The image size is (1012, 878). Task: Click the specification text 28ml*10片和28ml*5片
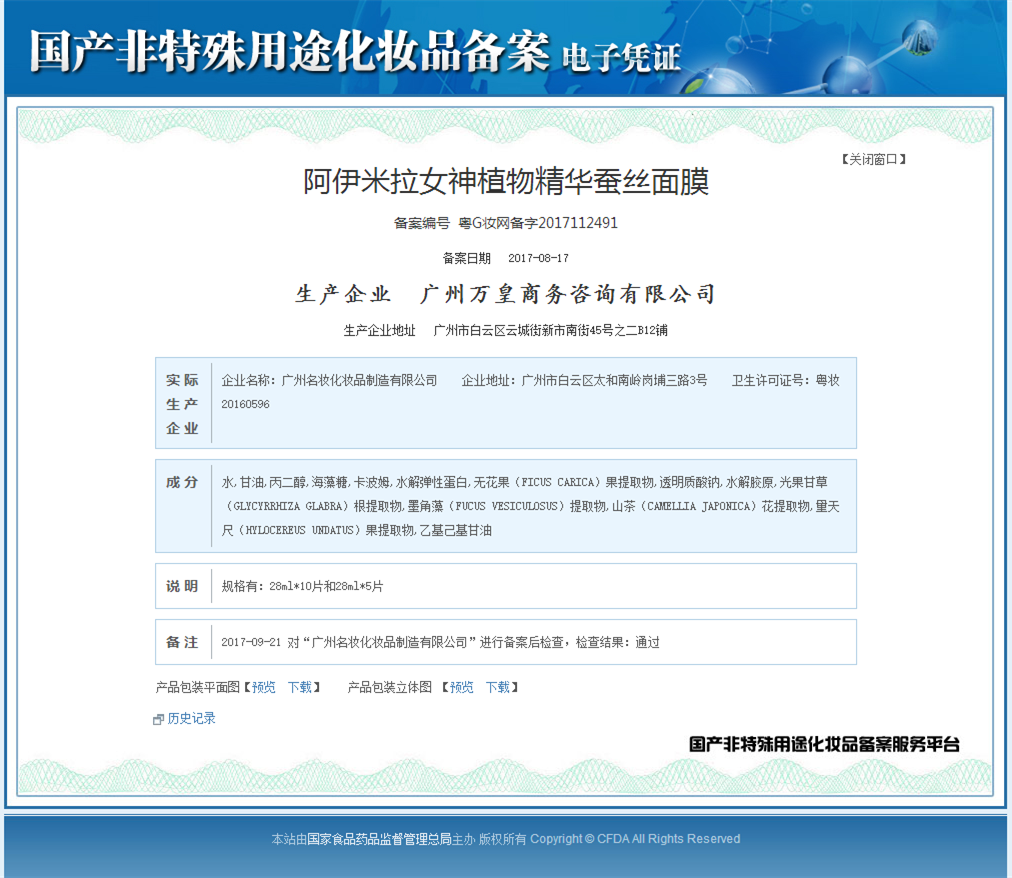coord(326,586)
